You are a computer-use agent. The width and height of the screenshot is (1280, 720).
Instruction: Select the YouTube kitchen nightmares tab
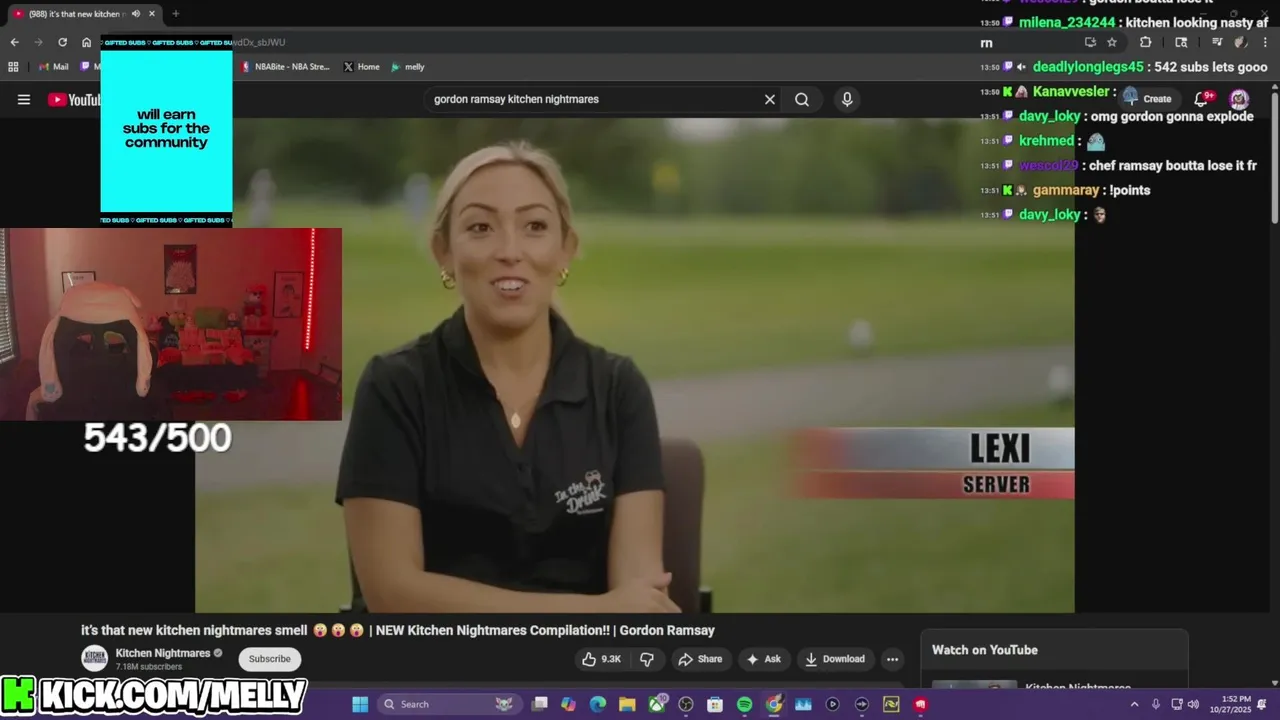coord(82,14)
